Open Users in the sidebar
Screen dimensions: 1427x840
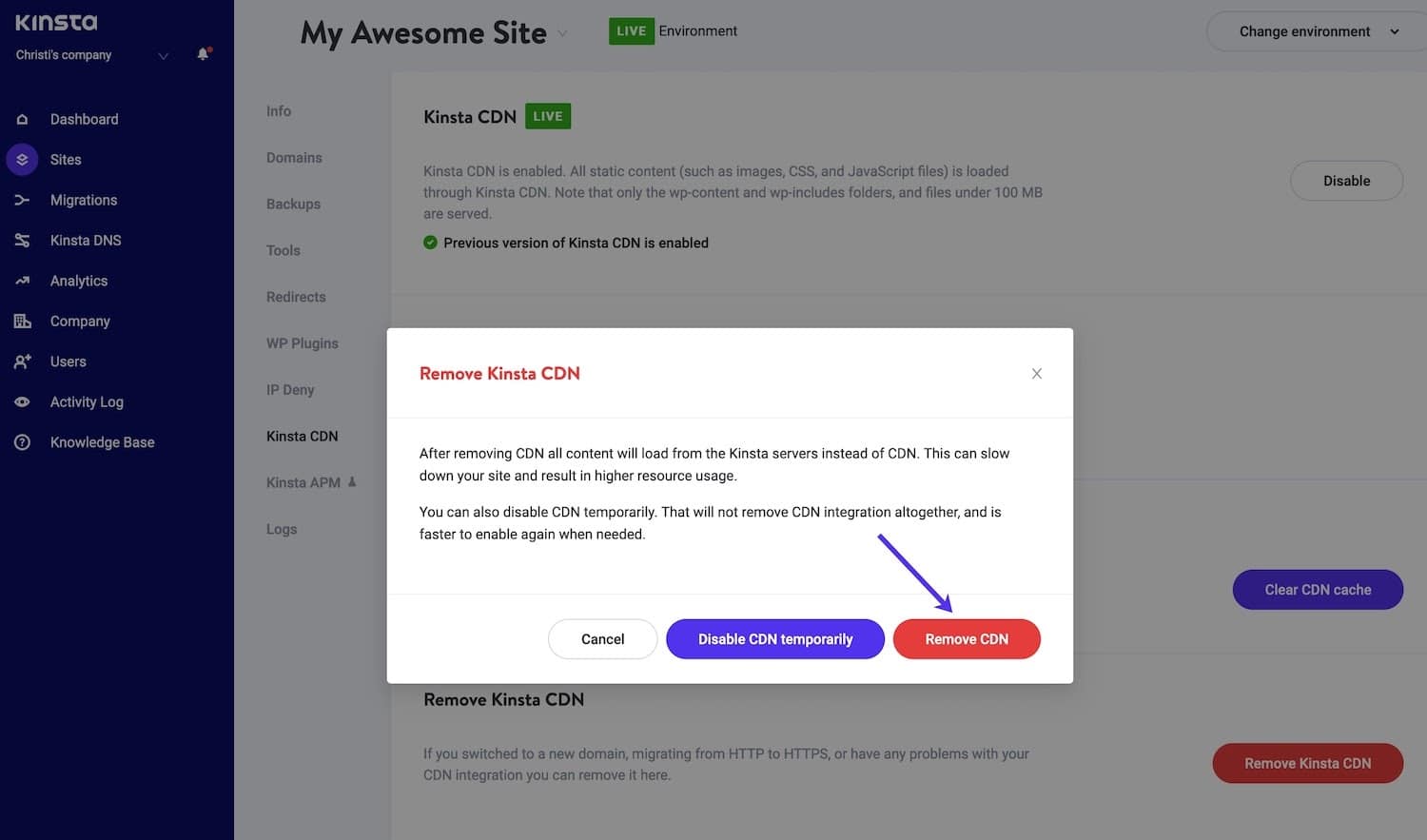click(x=68, y=361)
